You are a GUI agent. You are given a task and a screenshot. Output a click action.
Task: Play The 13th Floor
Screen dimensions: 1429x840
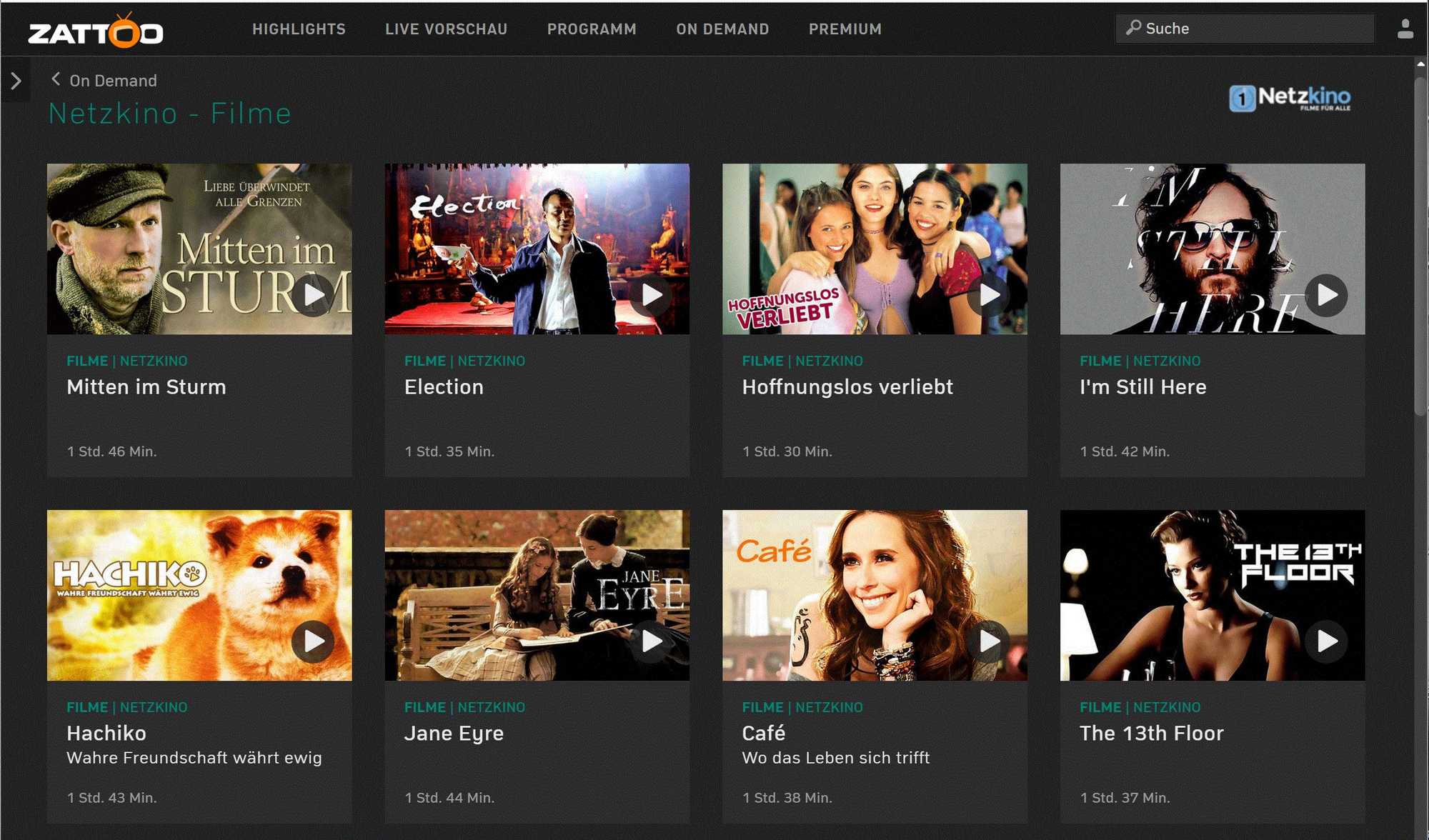1327,641
